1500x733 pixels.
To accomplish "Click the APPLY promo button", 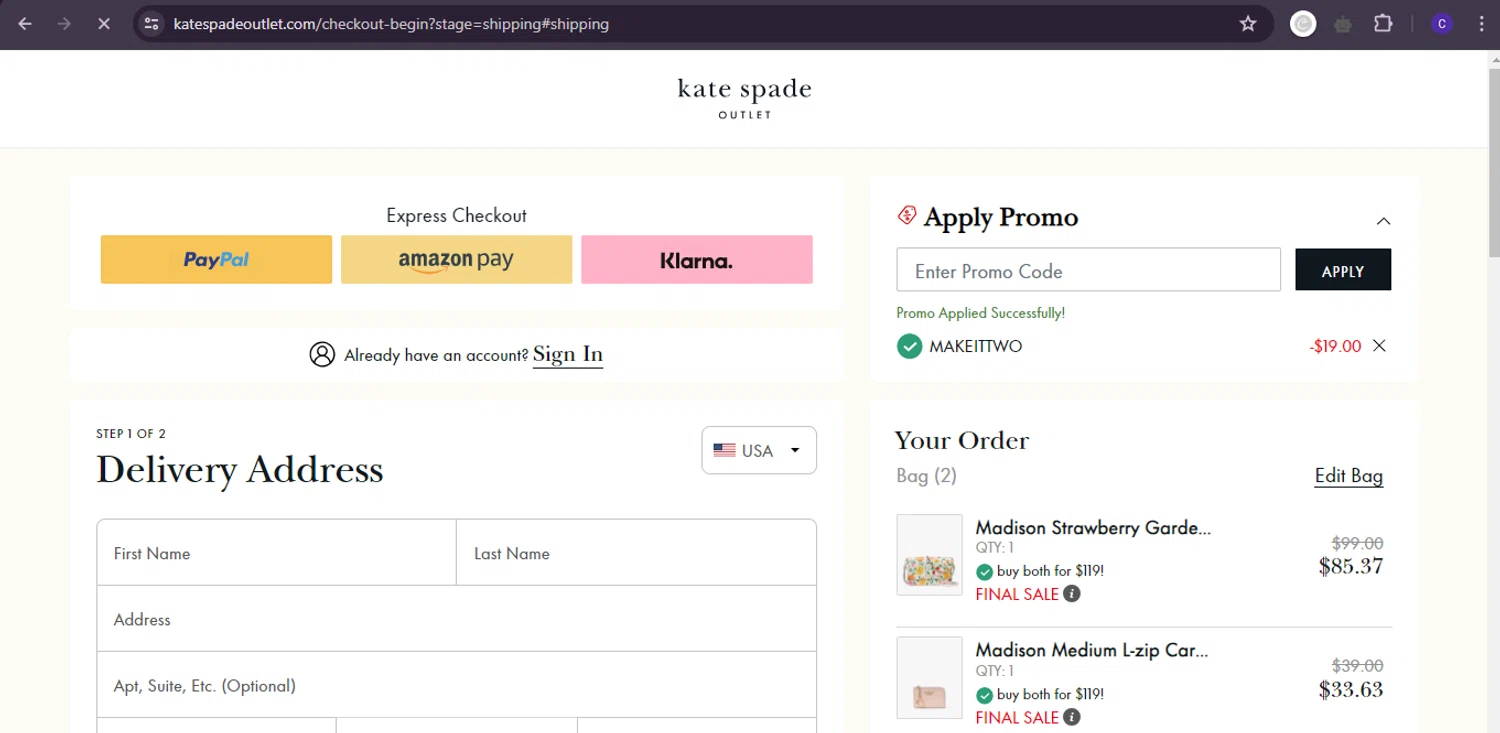I will click(1343, 270).
